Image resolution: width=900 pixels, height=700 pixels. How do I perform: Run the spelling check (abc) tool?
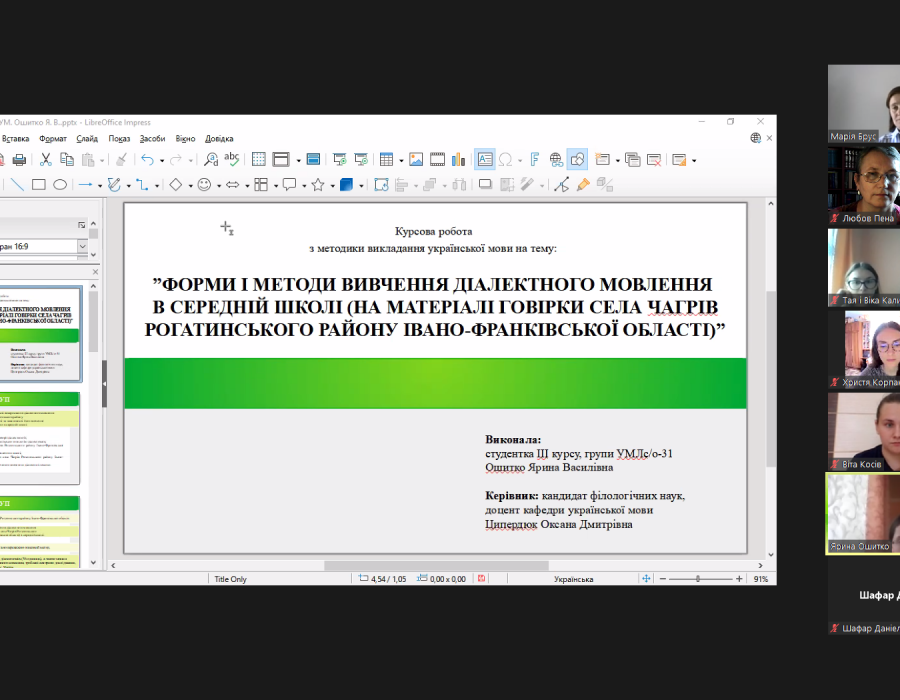[232, 159]
